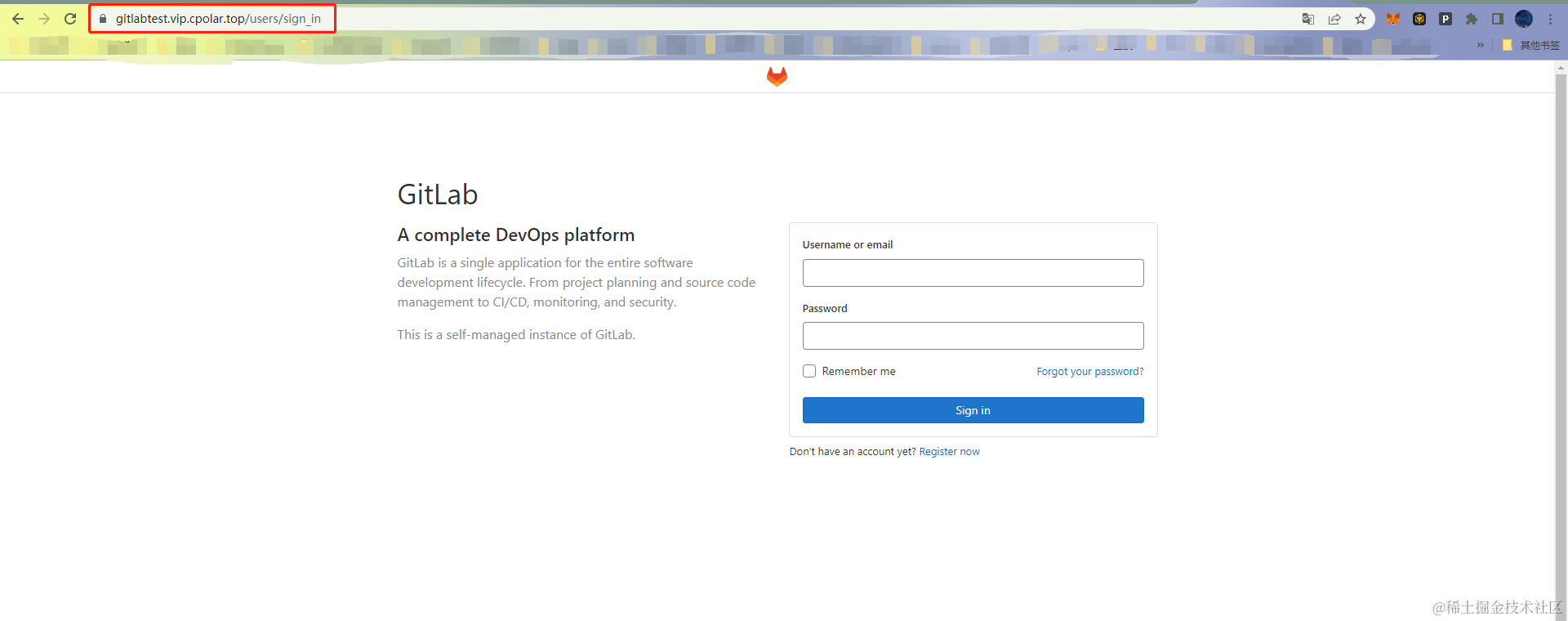Open the Chrome three-dot menu
Viewport: 1568px width, 621px height.
click(x=1550, y=19)
